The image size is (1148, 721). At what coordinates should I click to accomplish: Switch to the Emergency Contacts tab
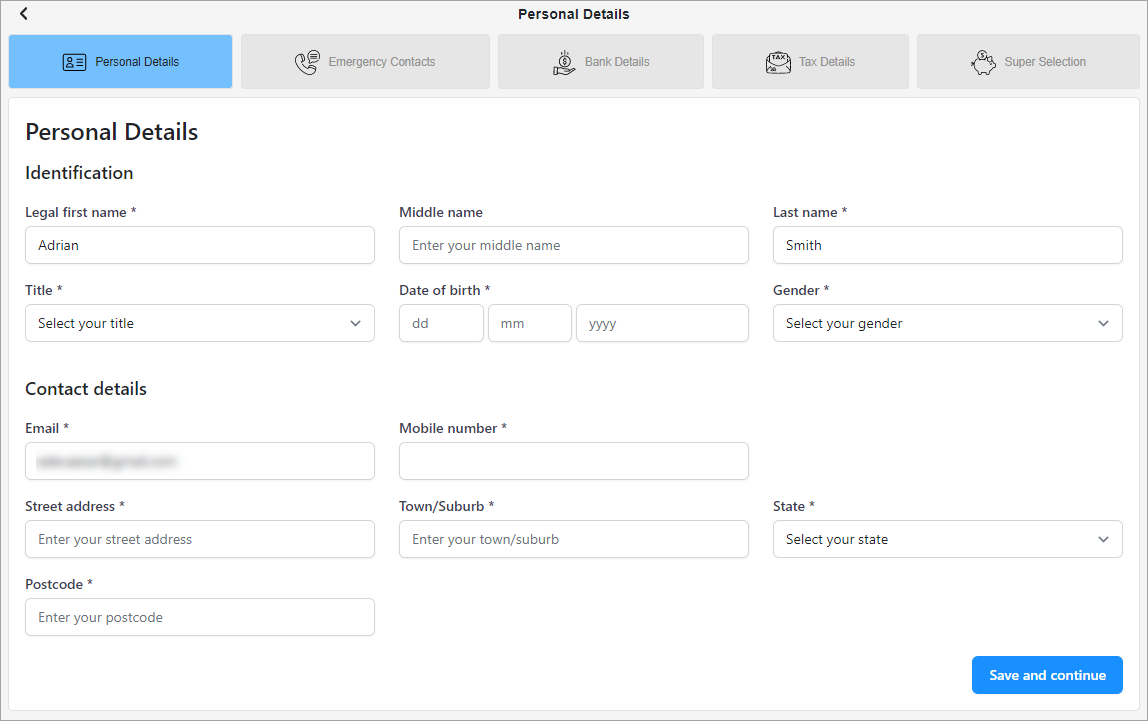381,62
